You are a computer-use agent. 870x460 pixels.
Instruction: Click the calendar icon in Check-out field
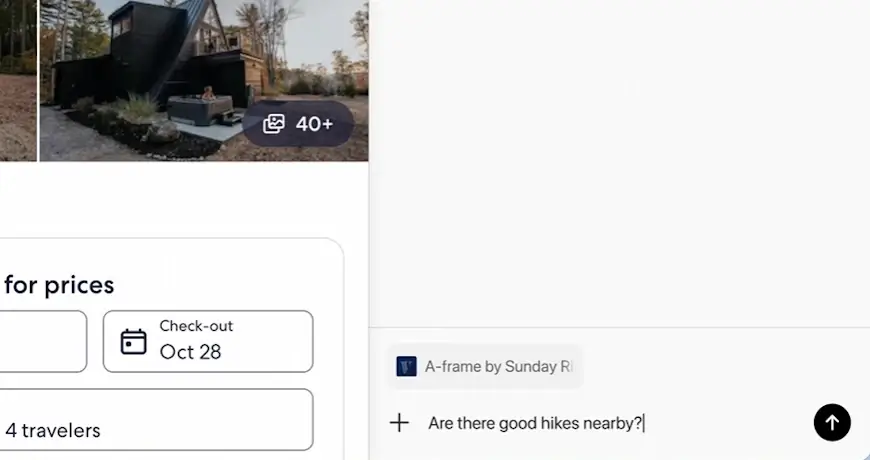click(x=134, y=342)
